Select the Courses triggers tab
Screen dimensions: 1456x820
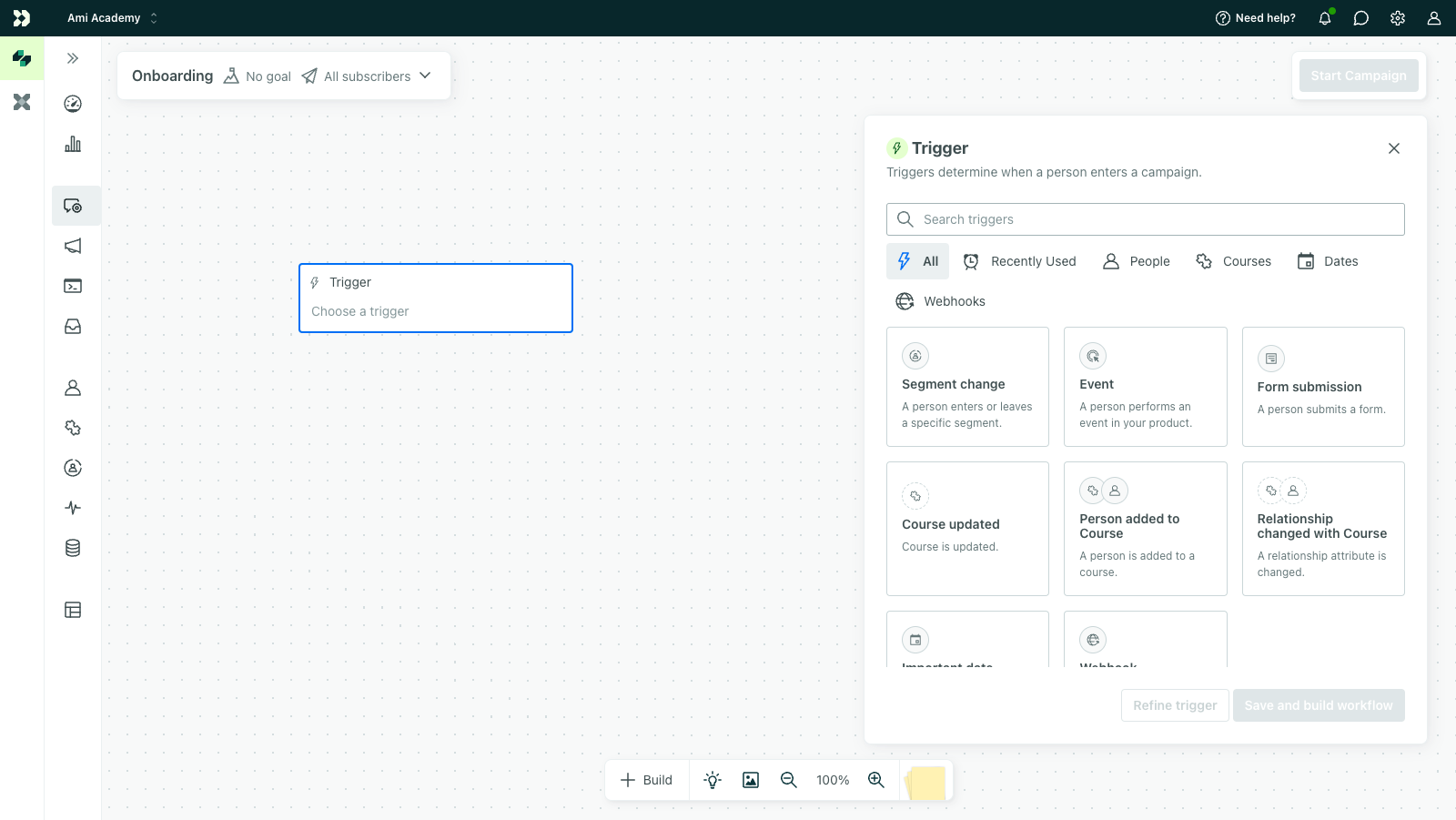[x=1233, y=261]
